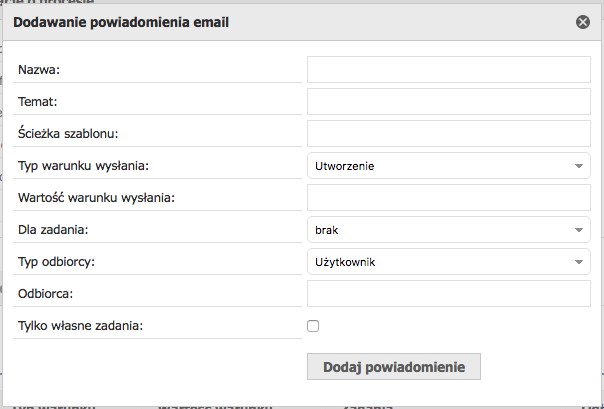
Task: Click the Dla zadania label
Action: point(53,230)
